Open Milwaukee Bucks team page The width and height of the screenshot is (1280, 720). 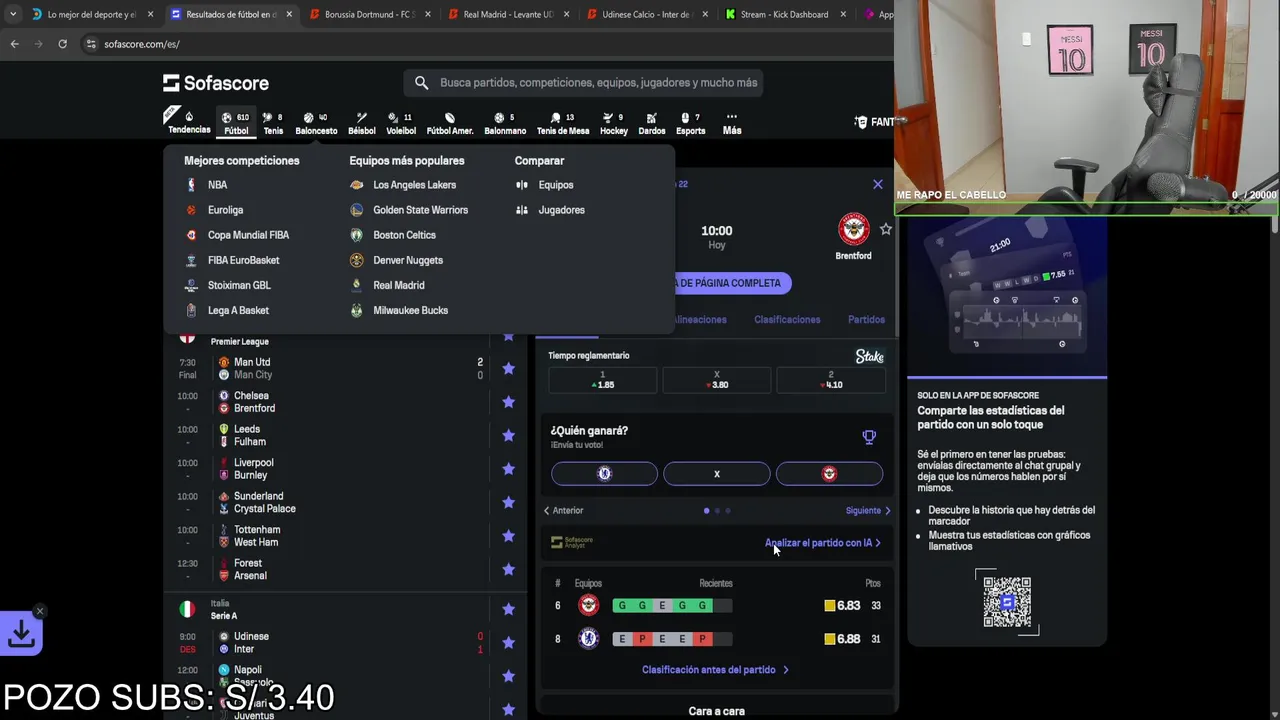[x=410, y=310]
